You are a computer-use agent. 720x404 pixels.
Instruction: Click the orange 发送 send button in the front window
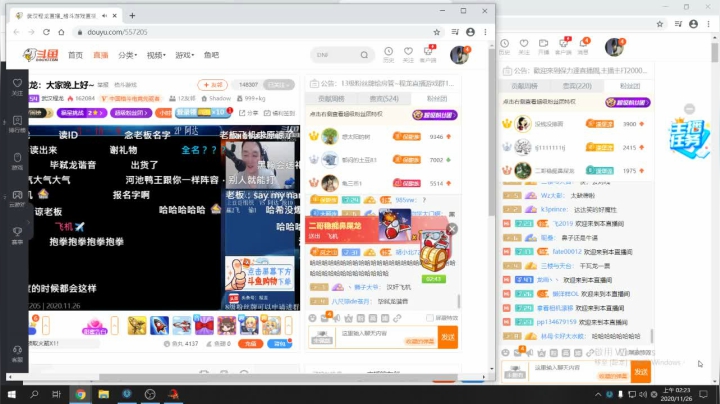448,337
